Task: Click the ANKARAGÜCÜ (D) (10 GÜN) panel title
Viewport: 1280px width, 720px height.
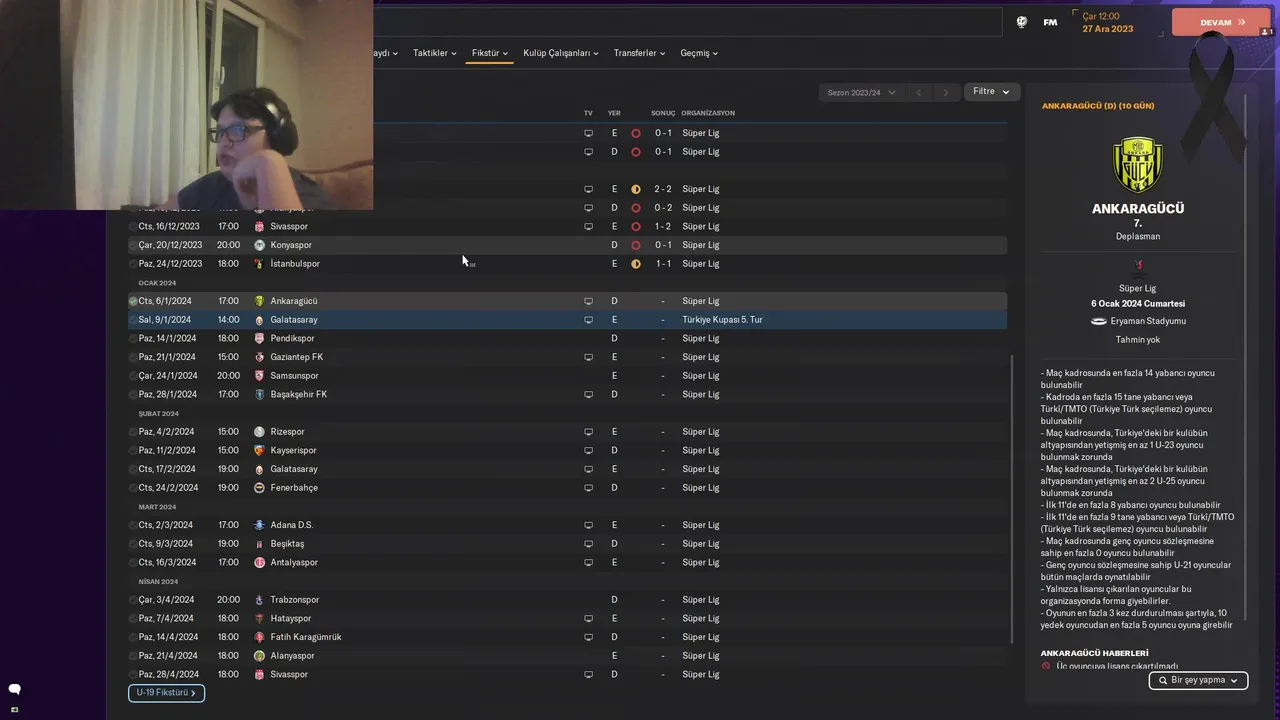Action: click(1098, 106)
